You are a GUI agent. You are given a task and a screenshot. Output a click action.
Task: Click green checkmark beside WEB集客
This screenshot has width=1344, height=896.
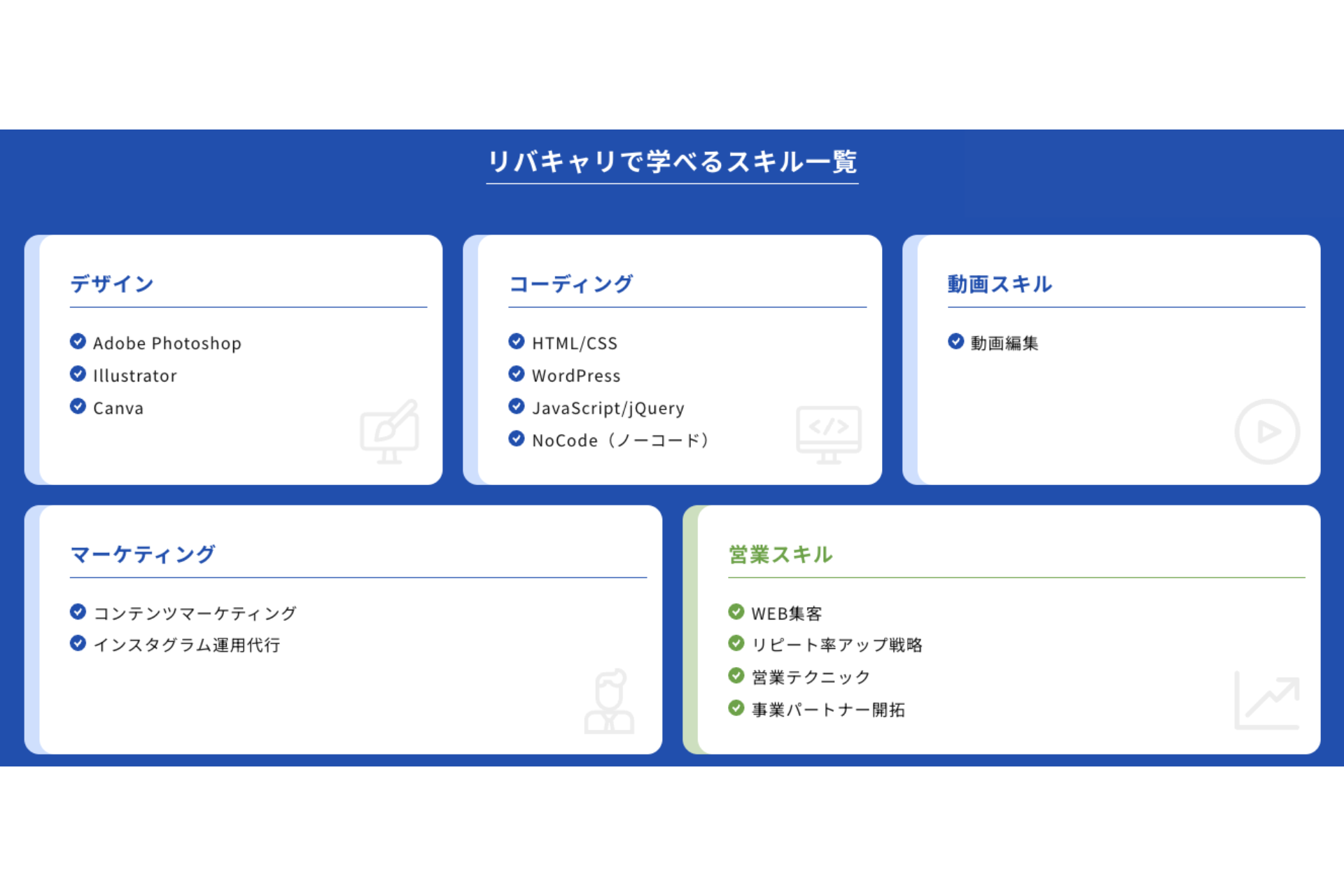(x=736, y=612)
